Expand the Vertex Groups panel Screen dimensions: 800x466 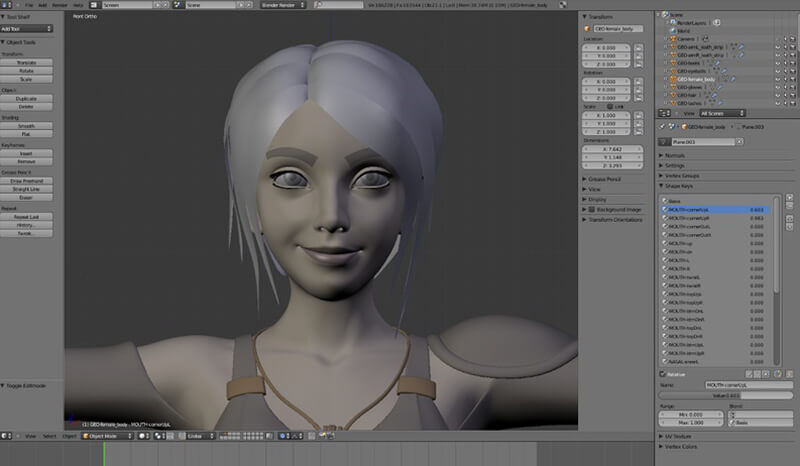[682, 176]
